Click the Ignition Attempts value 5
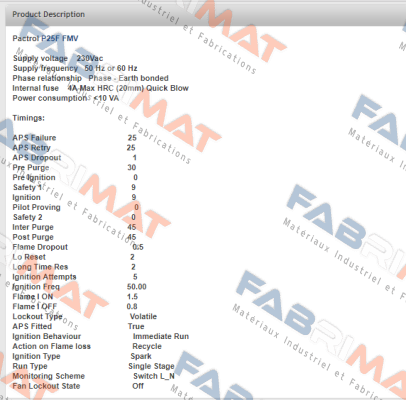Image resolution: width=406 pixels, height=400 pixels. [x=135, y=277]
